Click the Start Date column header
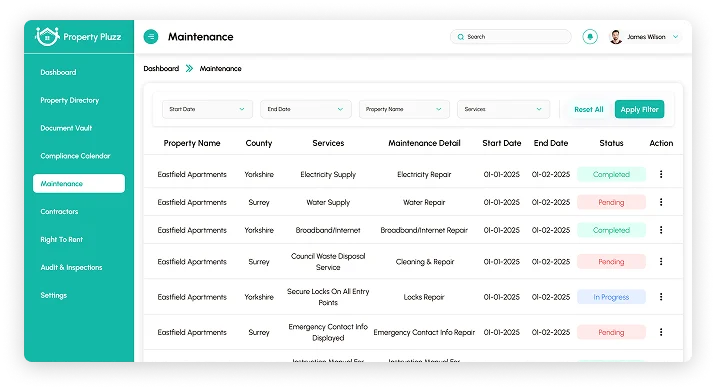Screen dimensions: 716x390 501,143
